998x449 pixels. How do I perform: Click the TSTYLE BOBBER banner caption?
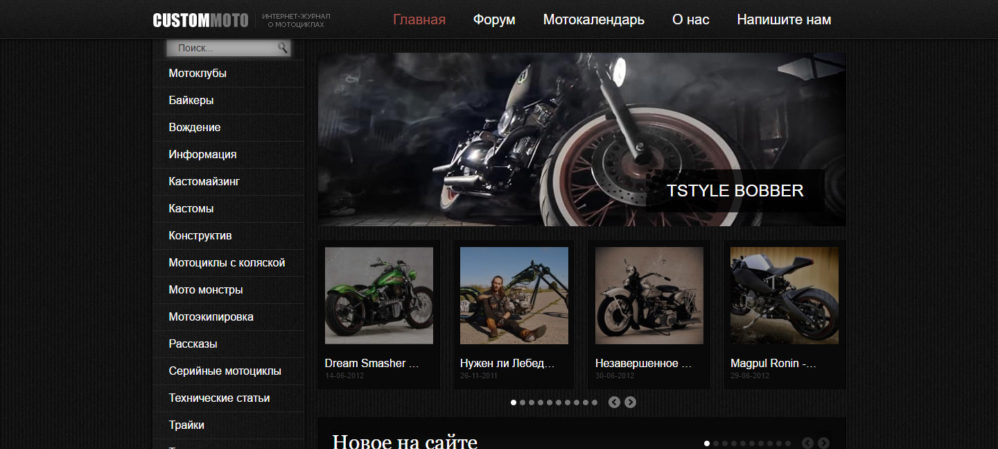(735, 191)
